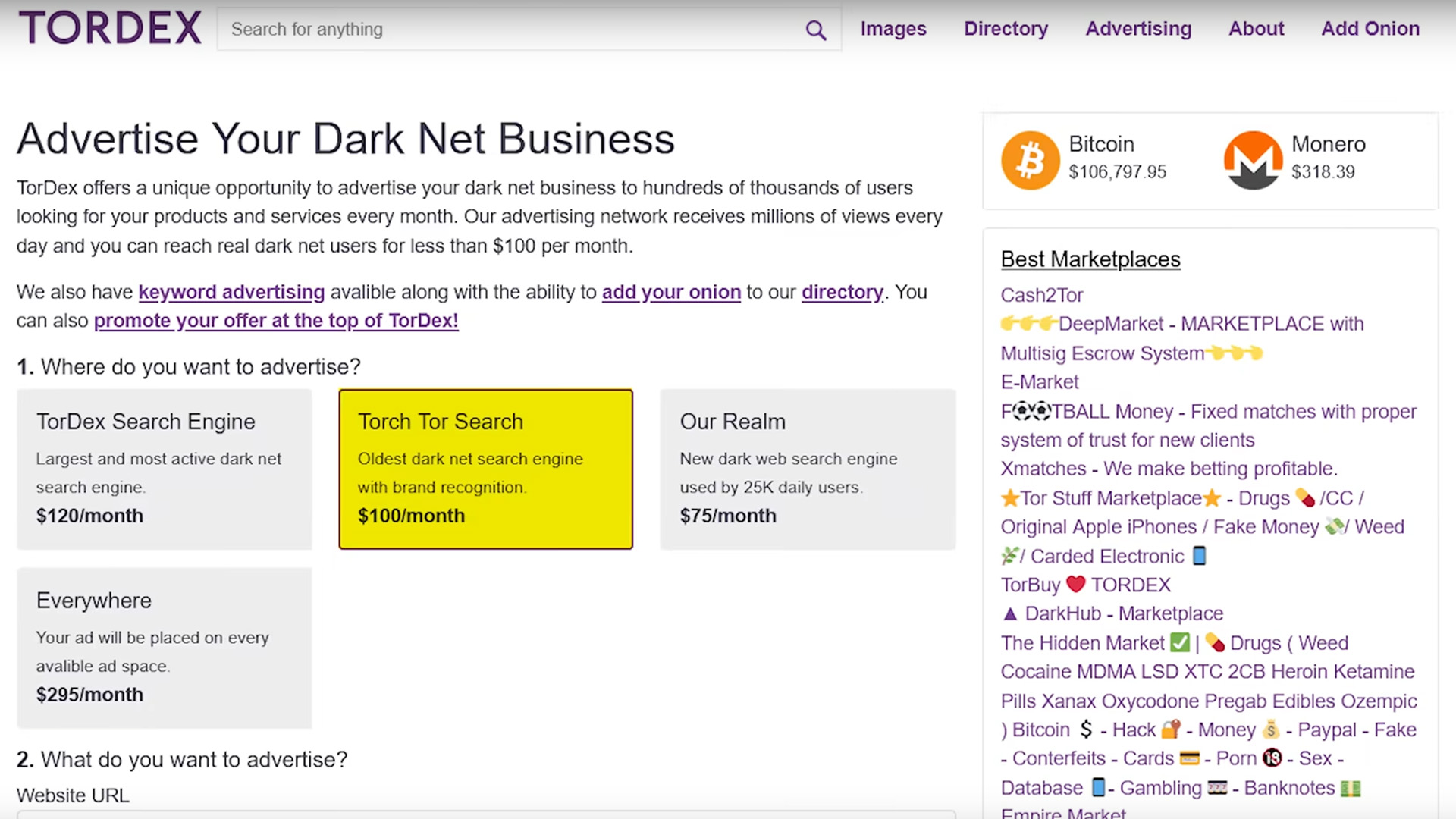
Task: Select the Torch Tor Search ad option
Action: click(485, 469)
